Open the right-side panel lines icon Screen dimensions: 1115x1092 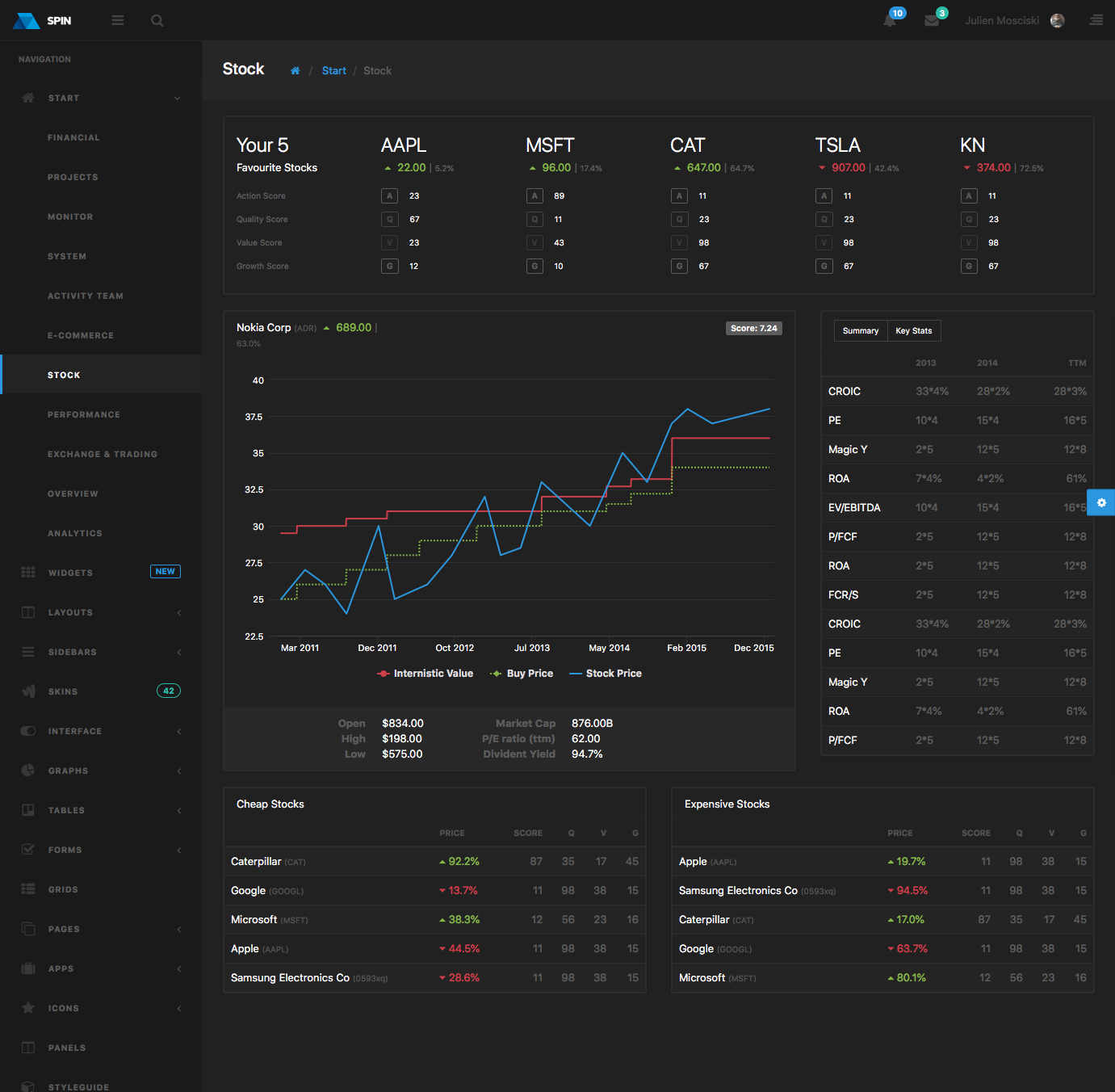coord(1096,20)
